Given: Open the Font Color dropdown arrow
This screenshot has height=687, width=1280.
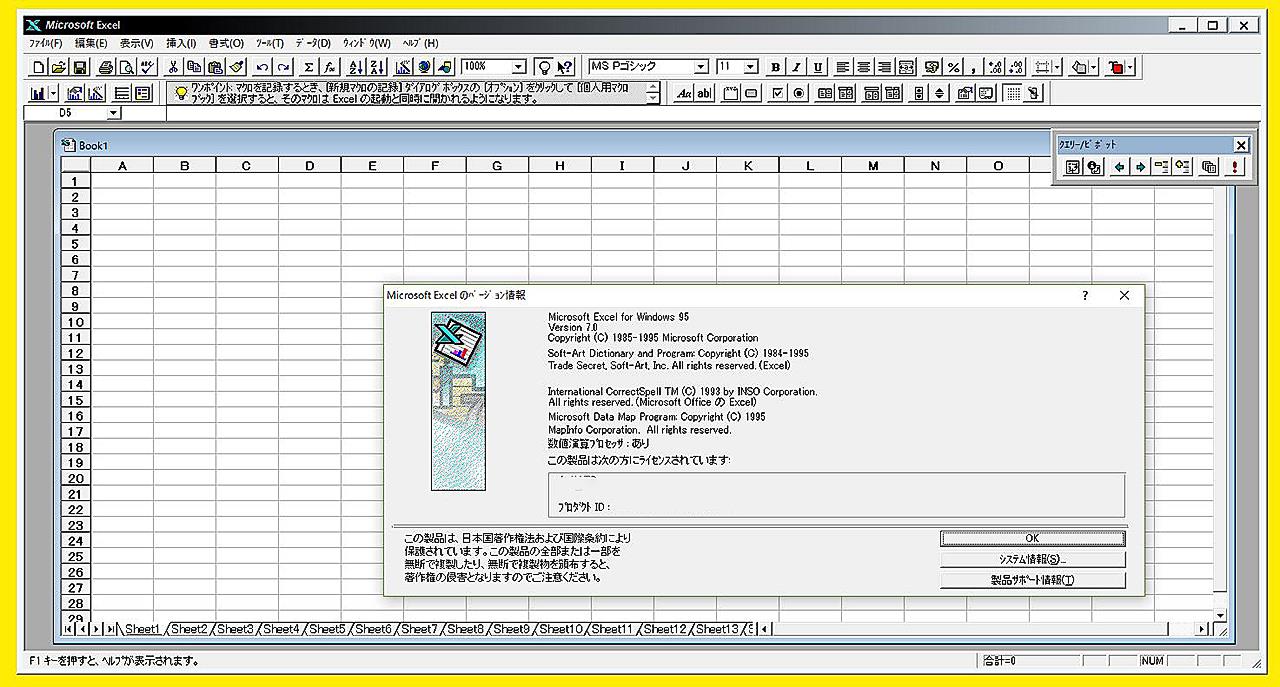Looking at the screenshot, I should tap(1130, 67).
